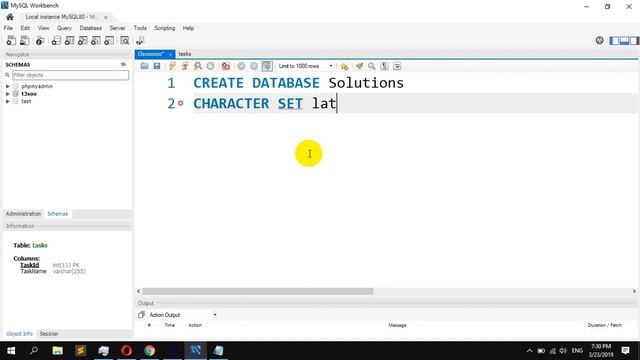
Task: Switch to the tasks editor tab
Action: pos(184,54)
